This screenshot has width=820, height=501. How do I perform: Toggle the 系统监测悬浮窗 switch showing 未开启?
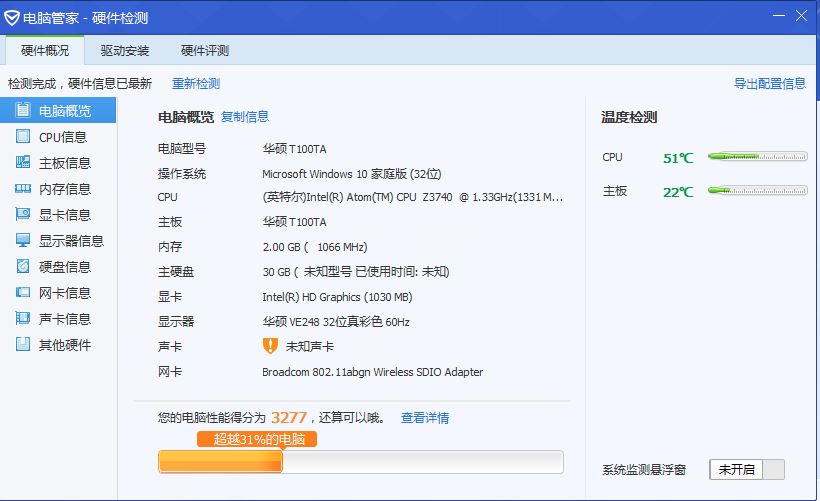click(x=747, y=469)
